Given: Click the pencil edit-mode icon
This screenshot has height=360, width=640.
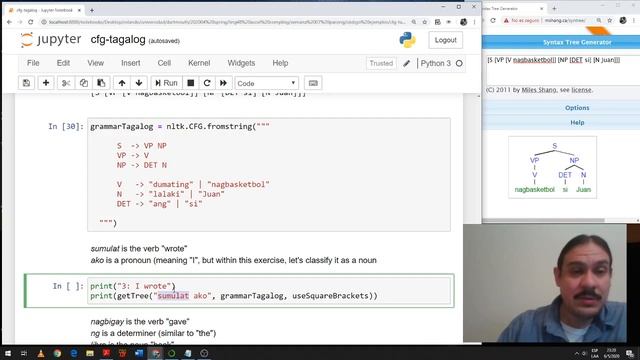Looking at the screenshot, I should (407, 63).
